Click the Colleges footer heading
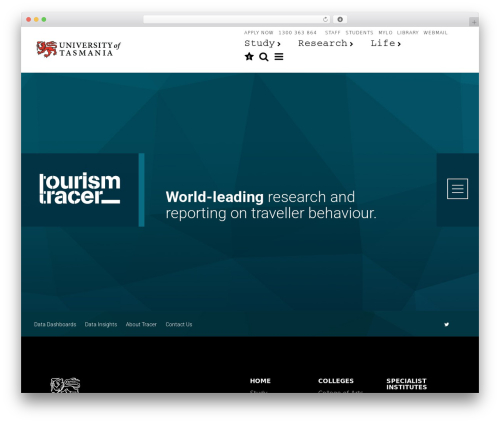The width and height of the screenshot is (500, 423). pyautogui.click(x=336, y=381)
